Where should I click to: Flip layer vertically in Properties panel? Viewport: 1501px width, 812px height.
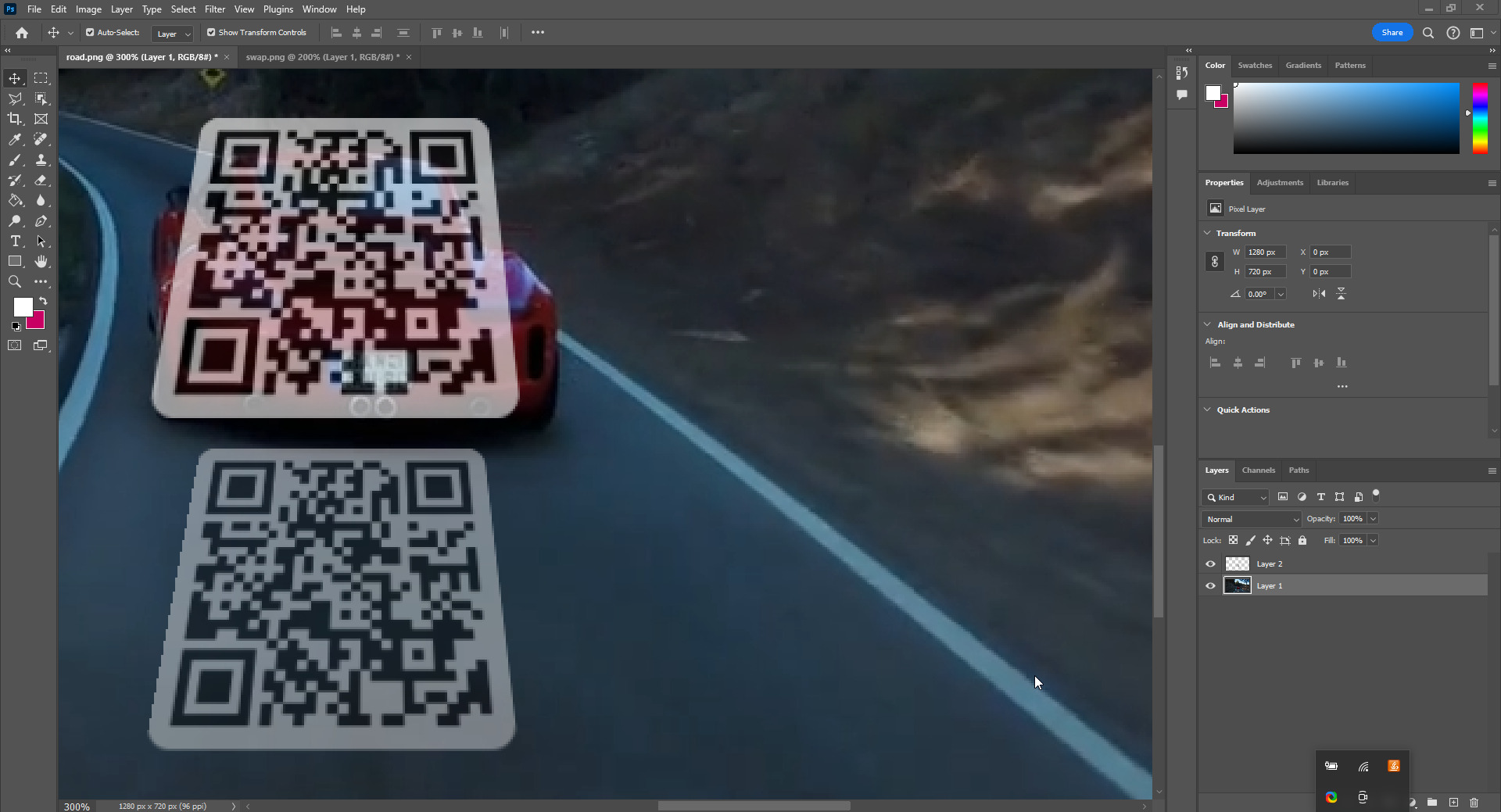pos(1341,294)
